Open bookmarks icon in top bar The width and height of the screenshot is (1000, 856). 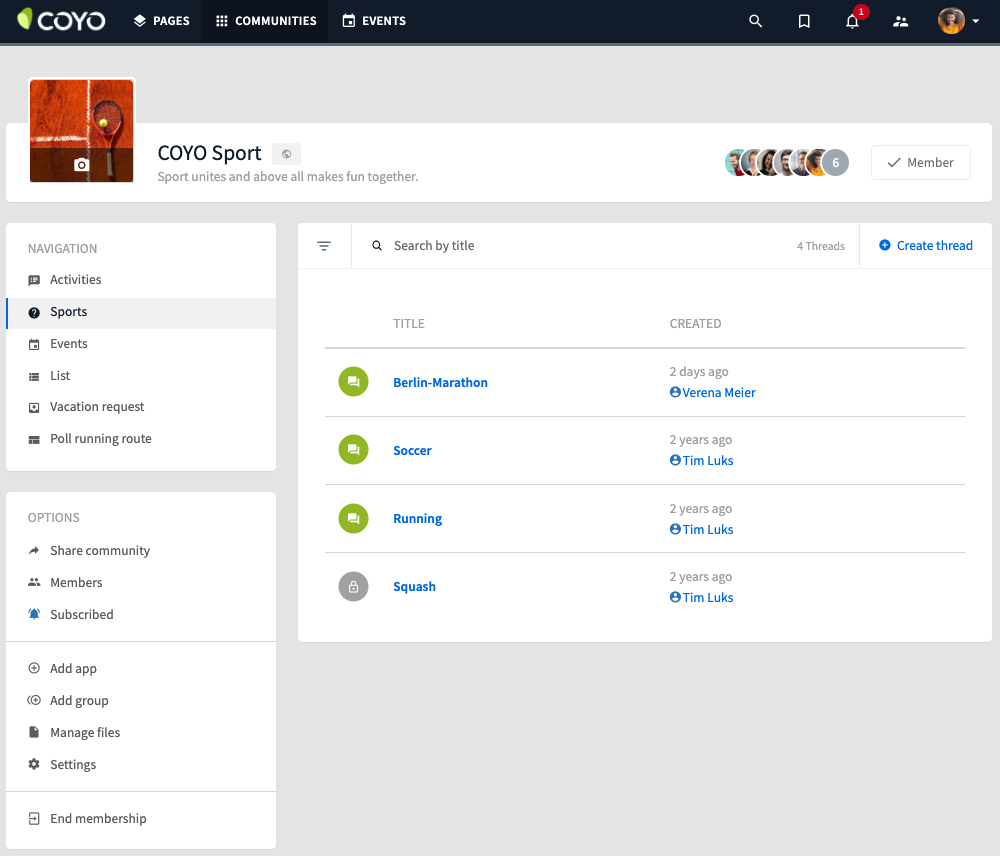click(804, 21)
